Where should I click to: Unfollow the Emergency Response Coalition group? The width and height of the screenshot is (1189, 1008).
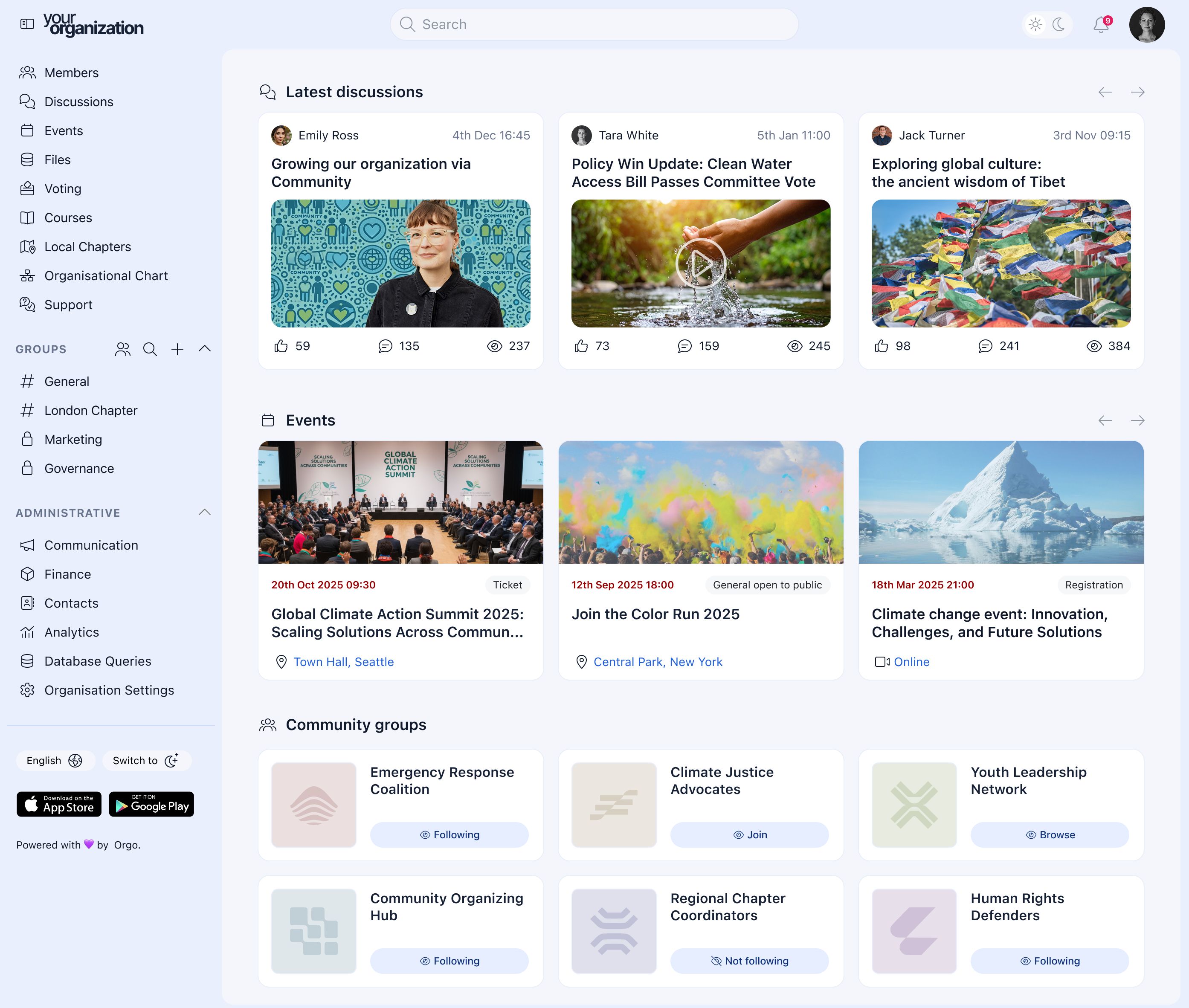click(449, 834)
